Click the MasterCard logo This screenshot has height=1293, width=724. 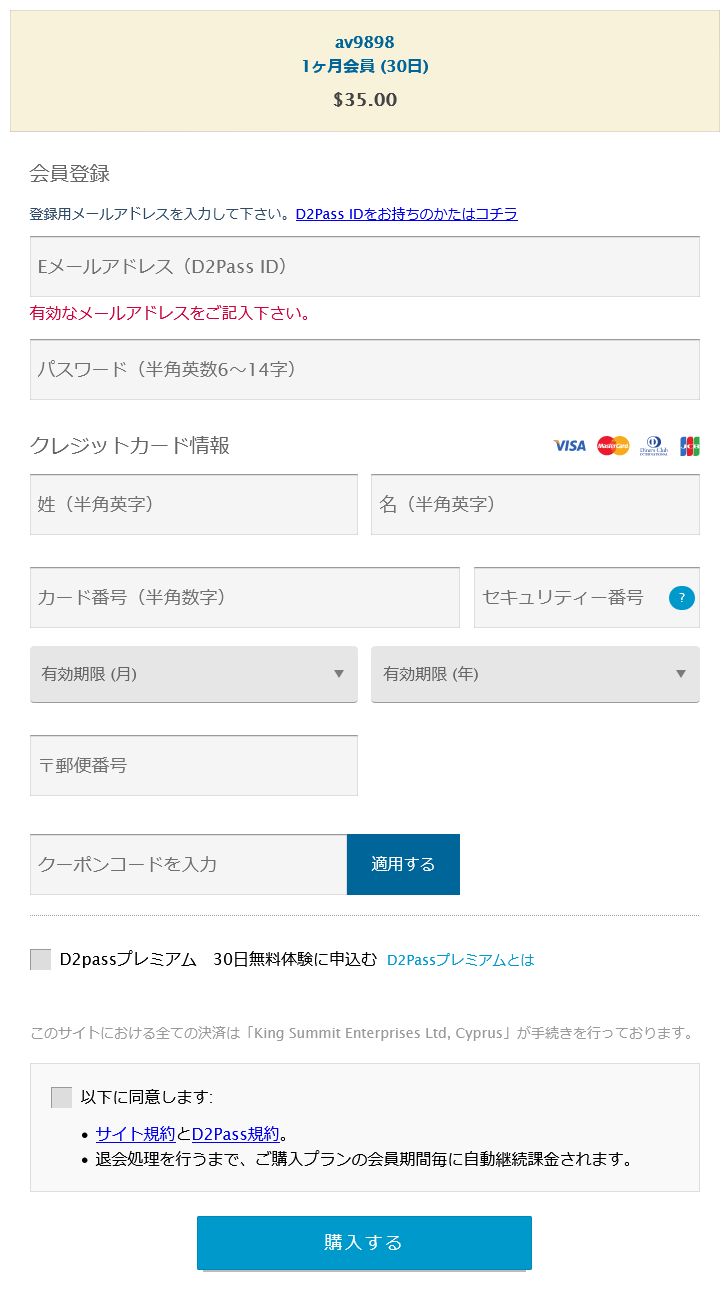tap(613, 446)
